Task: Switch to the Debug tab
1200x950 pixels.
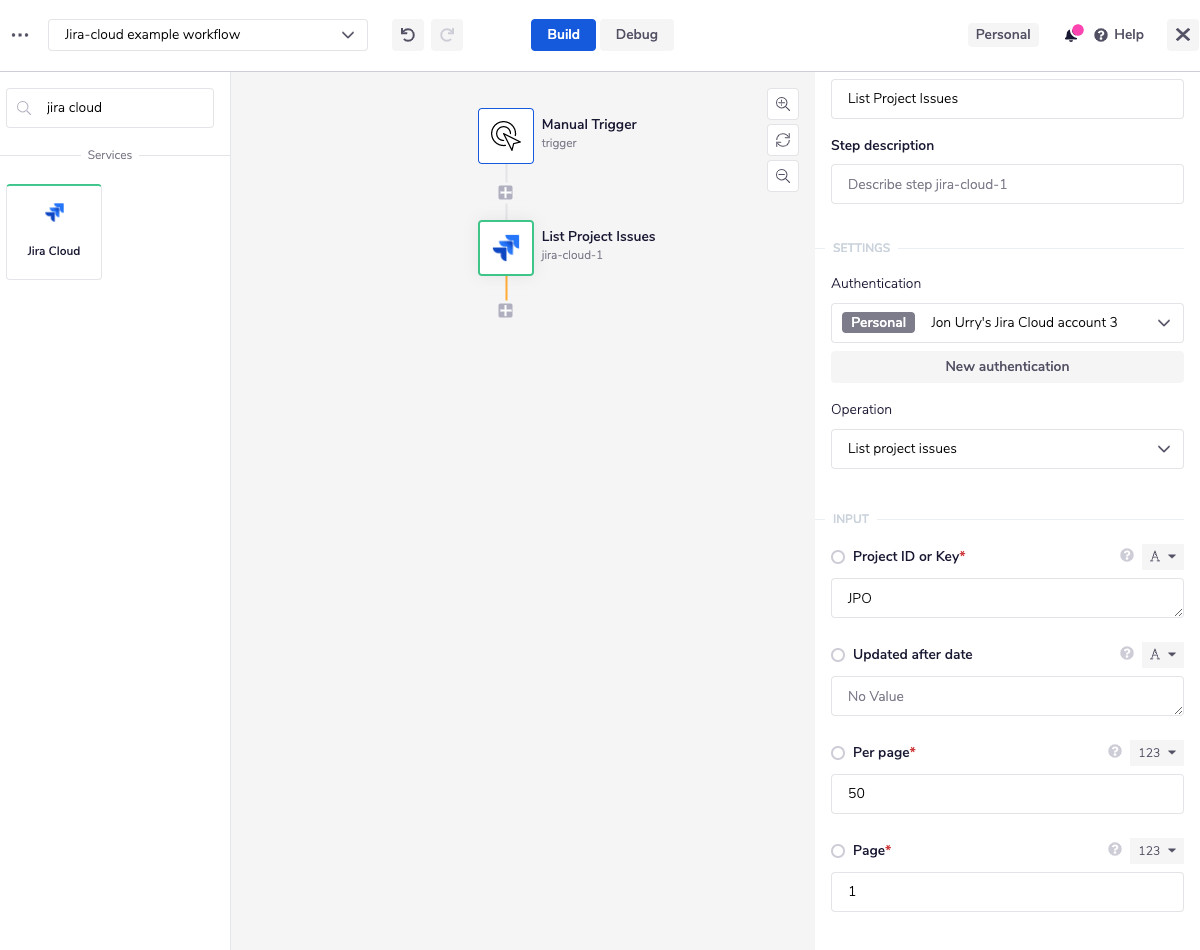Action: [x=636, y=34]
